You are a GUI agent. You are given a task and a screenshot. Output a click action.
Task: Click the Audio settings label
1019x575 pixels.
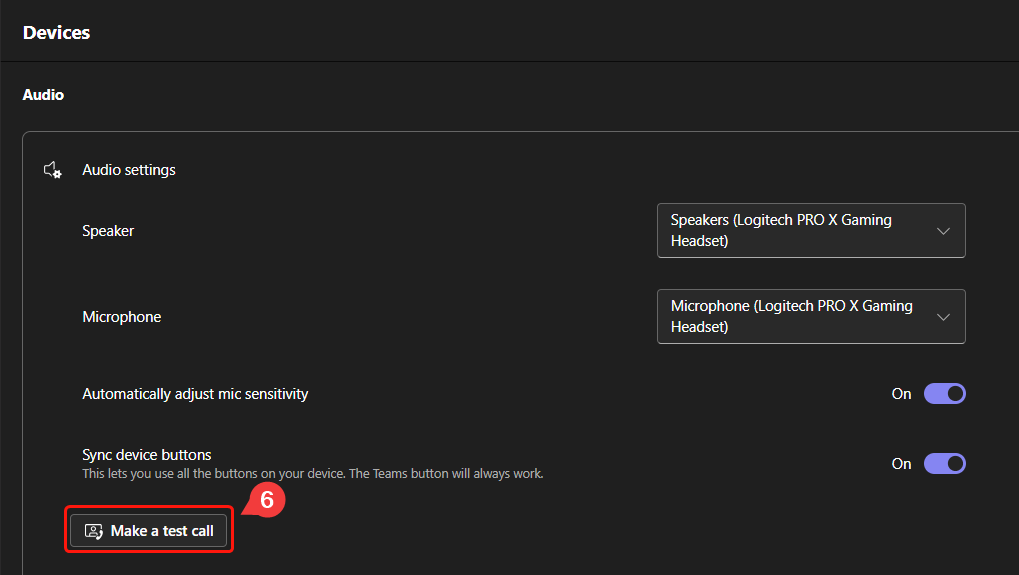tap(129, 170)
